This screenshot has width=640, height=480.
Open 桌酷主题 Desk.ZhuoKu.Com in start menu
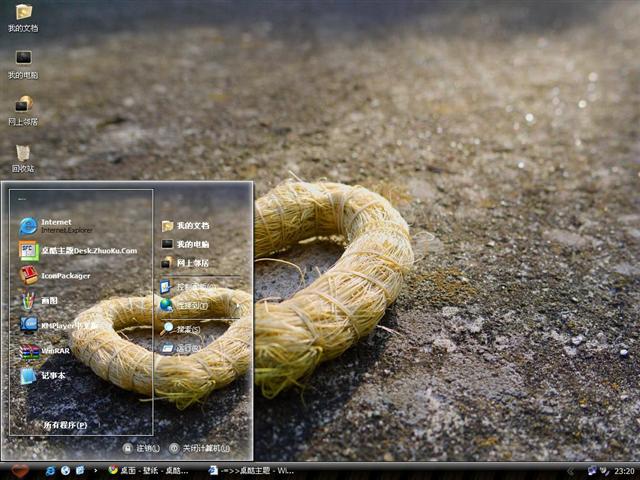[x=78, y=251]
